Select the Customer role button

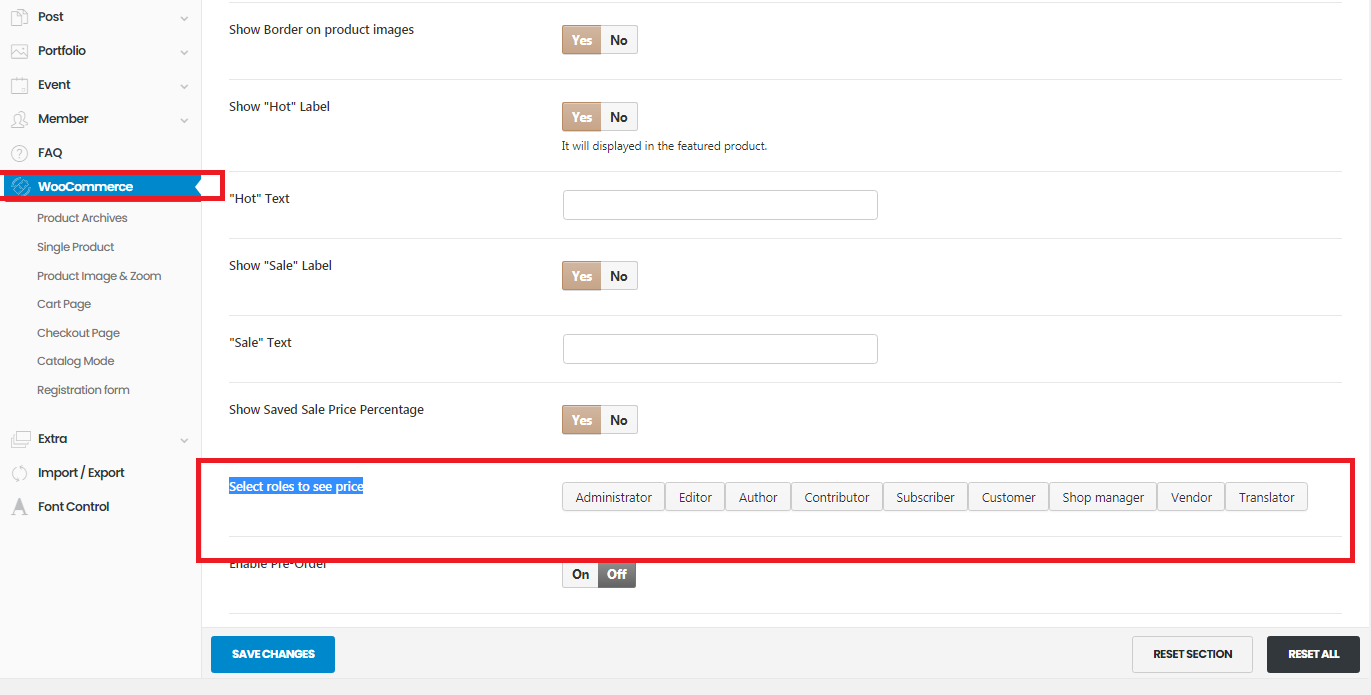pos(1008,497)
